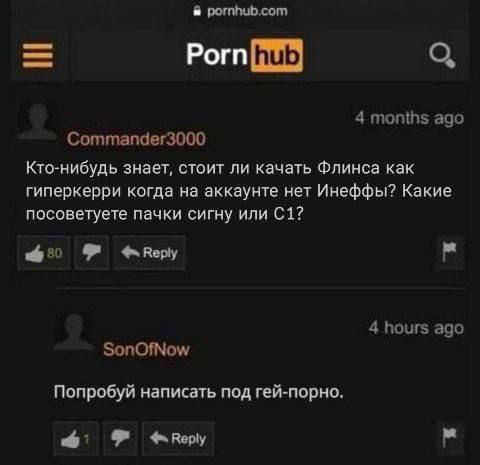The width and height of the screenshot is (480, 465).
Task: Open Commander3000's user profile link
Action: [x=136, y=139]
